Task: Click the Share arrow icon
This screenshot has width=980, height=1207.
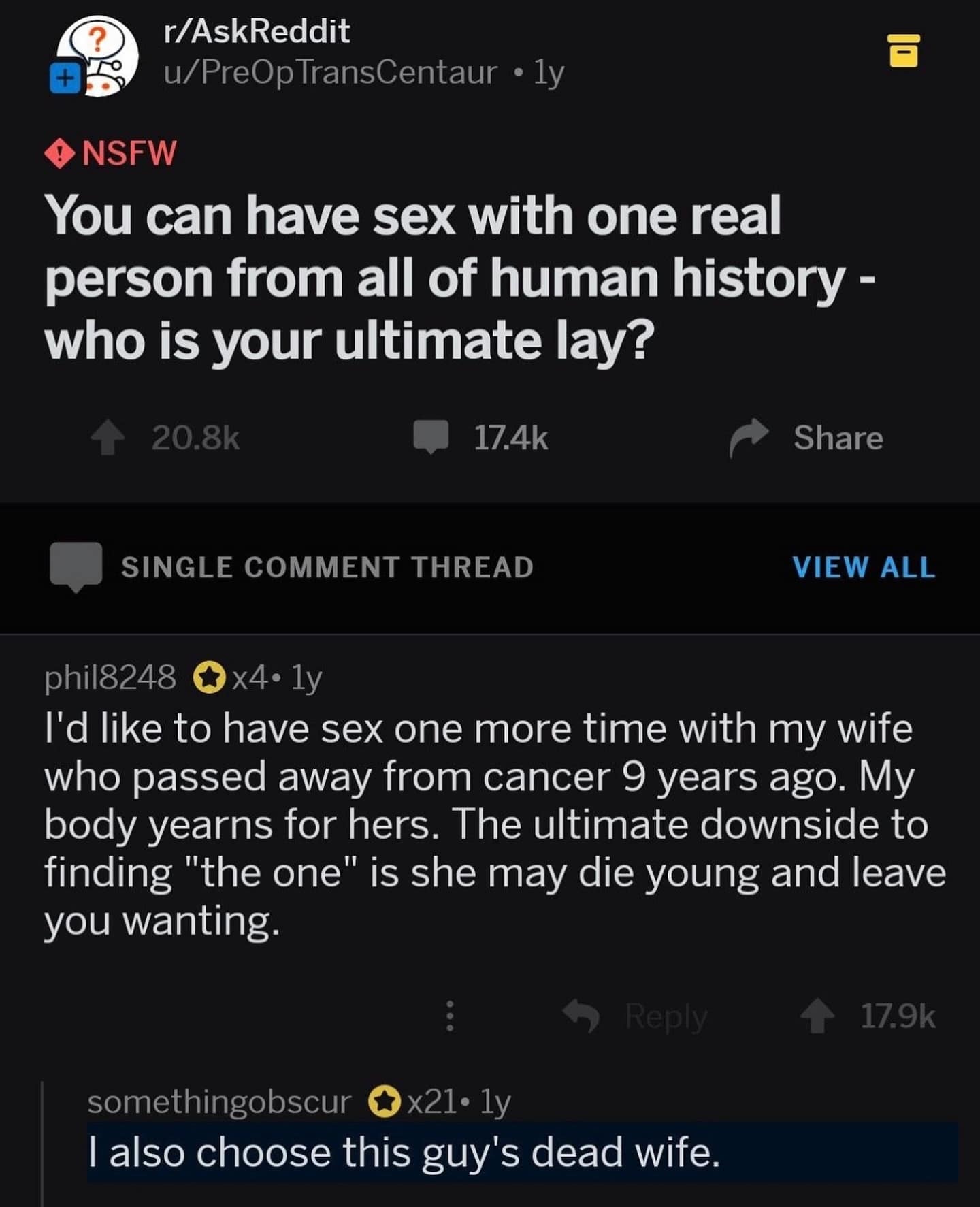Action: pyautogui.click(x=749, y=438)
